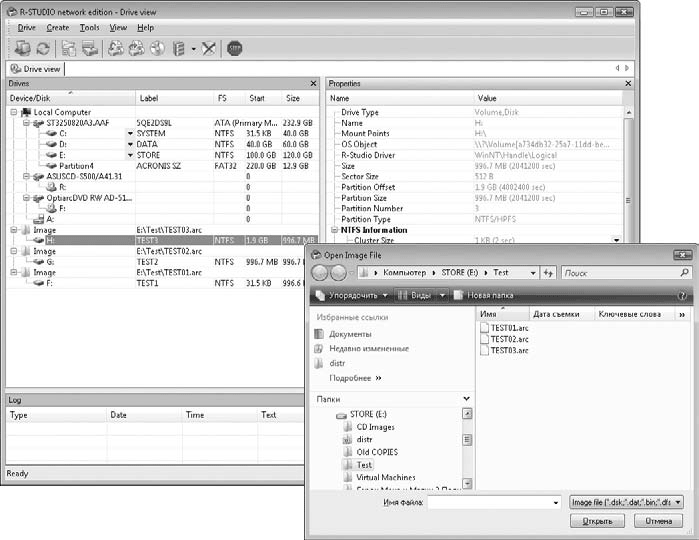This screenshot has height=540, width=699.
Task: Click the disc-shaped create region icon
Action: (157, 48)
